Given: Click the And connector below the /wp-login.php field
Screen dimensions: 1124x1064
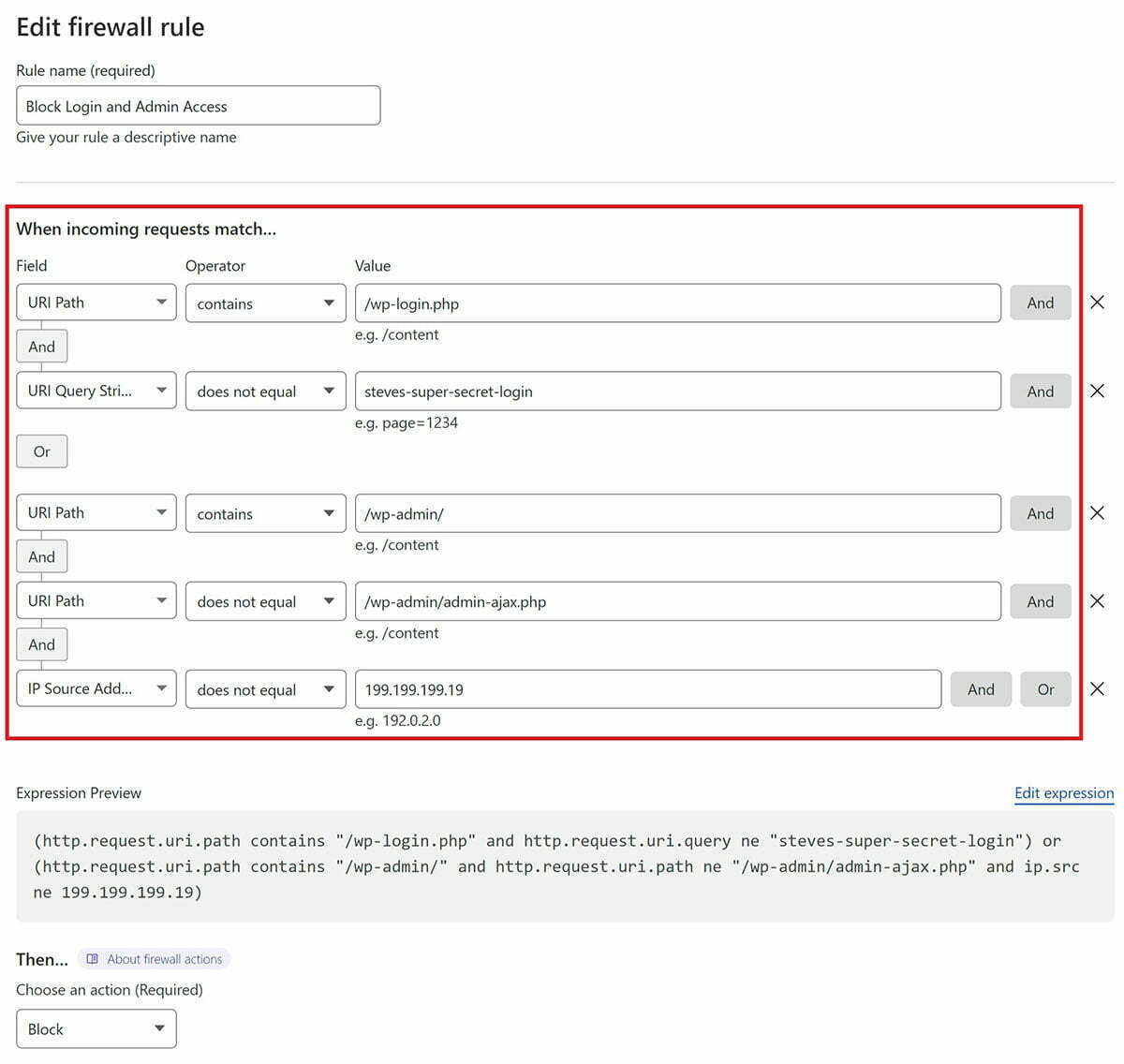Looking at the screenshot, I should pyautogui.click(x=42, y=347).
